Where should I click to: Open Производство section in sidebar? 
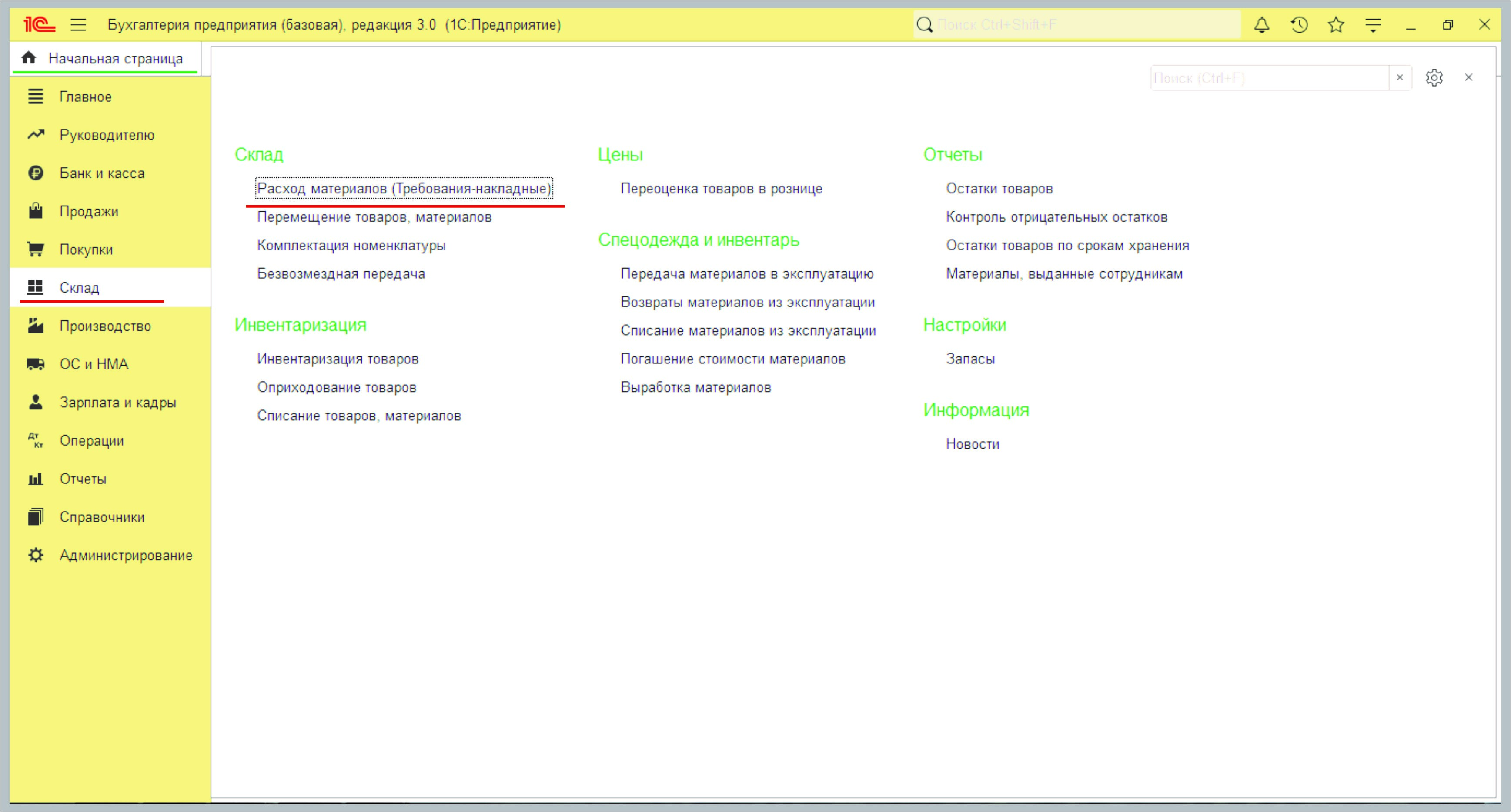(x=105, y=326)
